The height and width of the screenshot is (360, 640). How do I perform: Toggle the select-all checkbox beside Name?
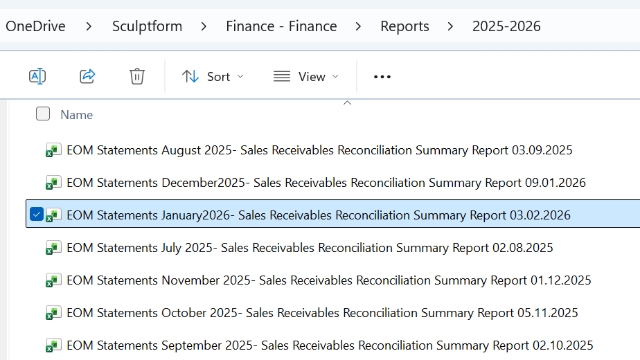click(43, 114)
